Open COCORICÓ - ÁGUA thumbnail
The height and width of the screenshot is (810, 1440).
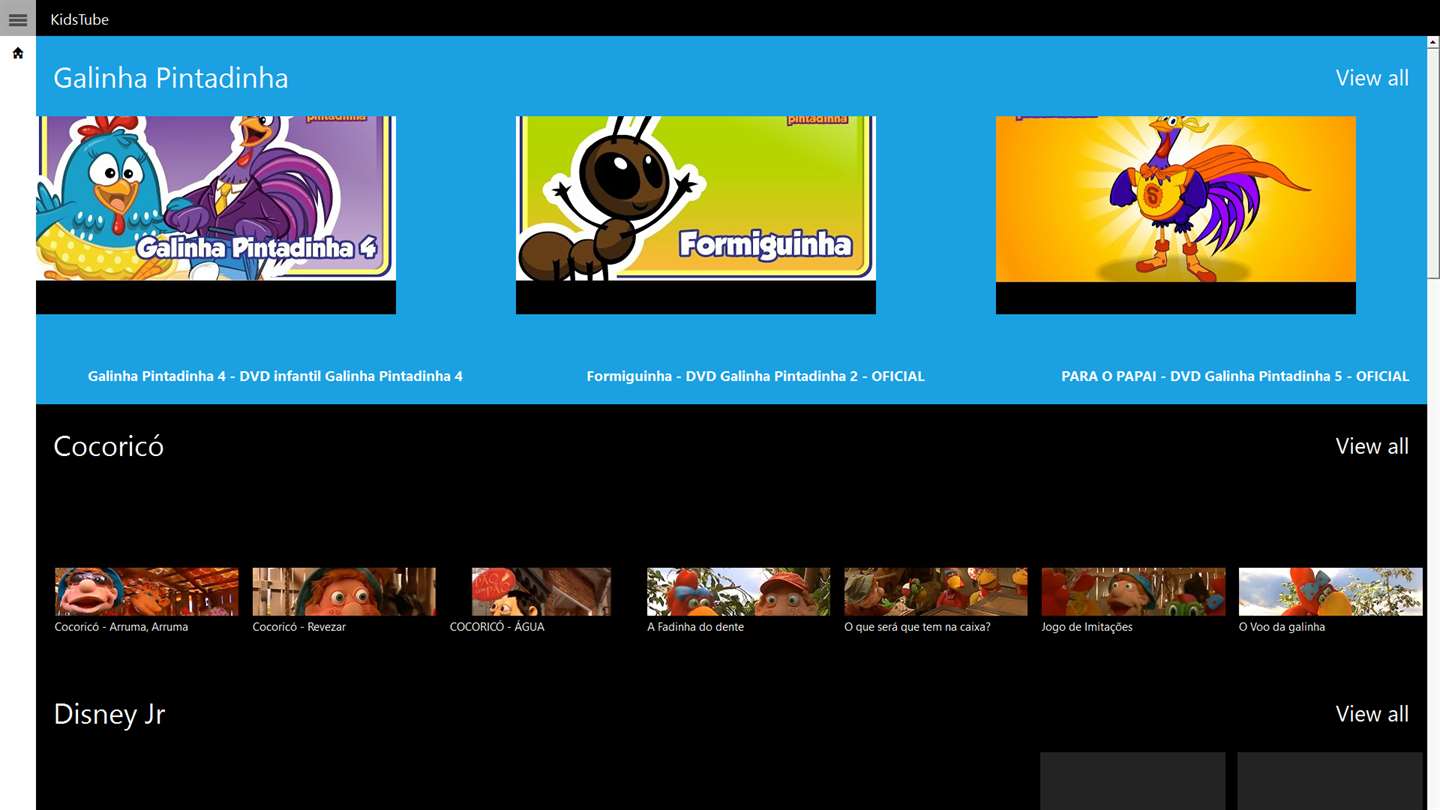(x=541, y=592)
